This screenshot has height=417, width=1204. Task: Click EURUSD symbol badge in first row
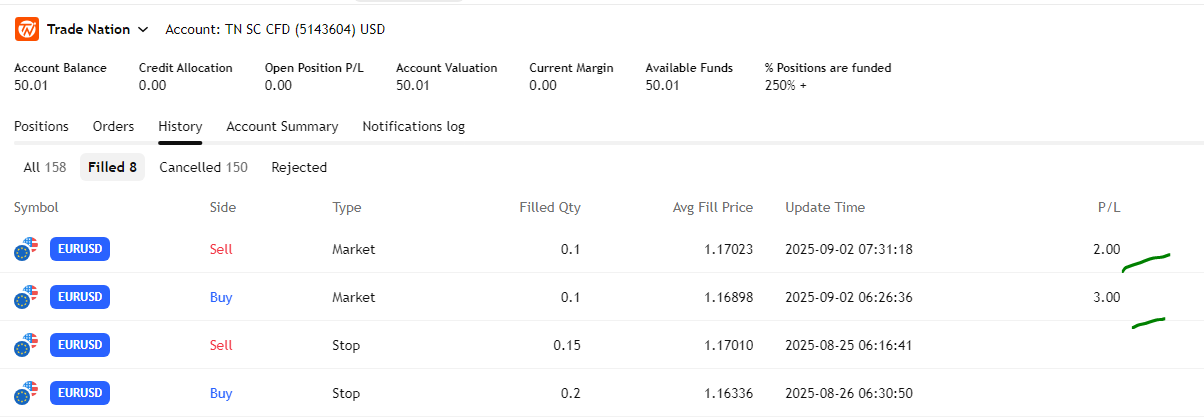click(x=80, y=249)
